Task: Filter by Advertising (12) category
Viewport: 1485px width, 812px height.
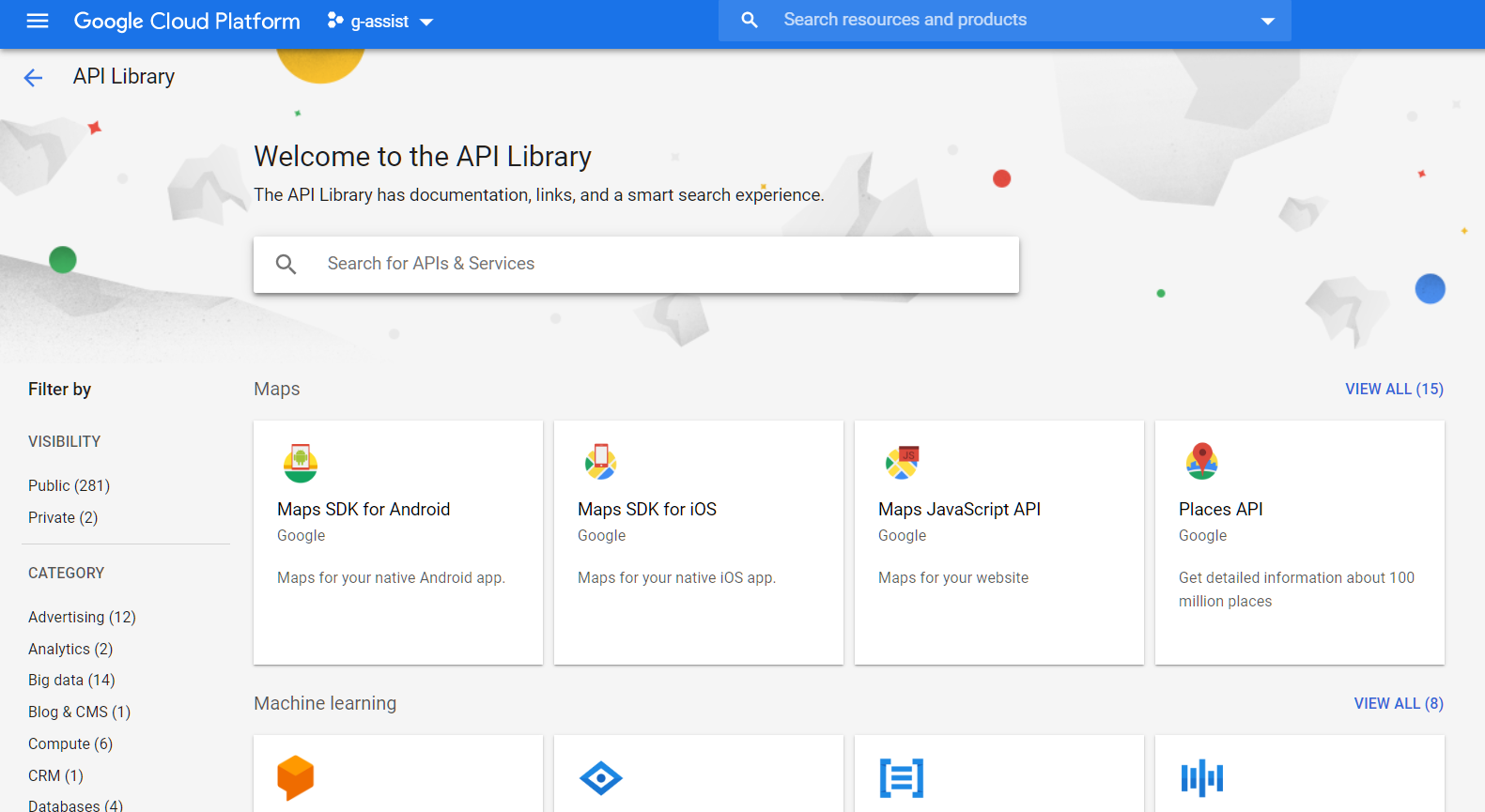Action: 82,617
